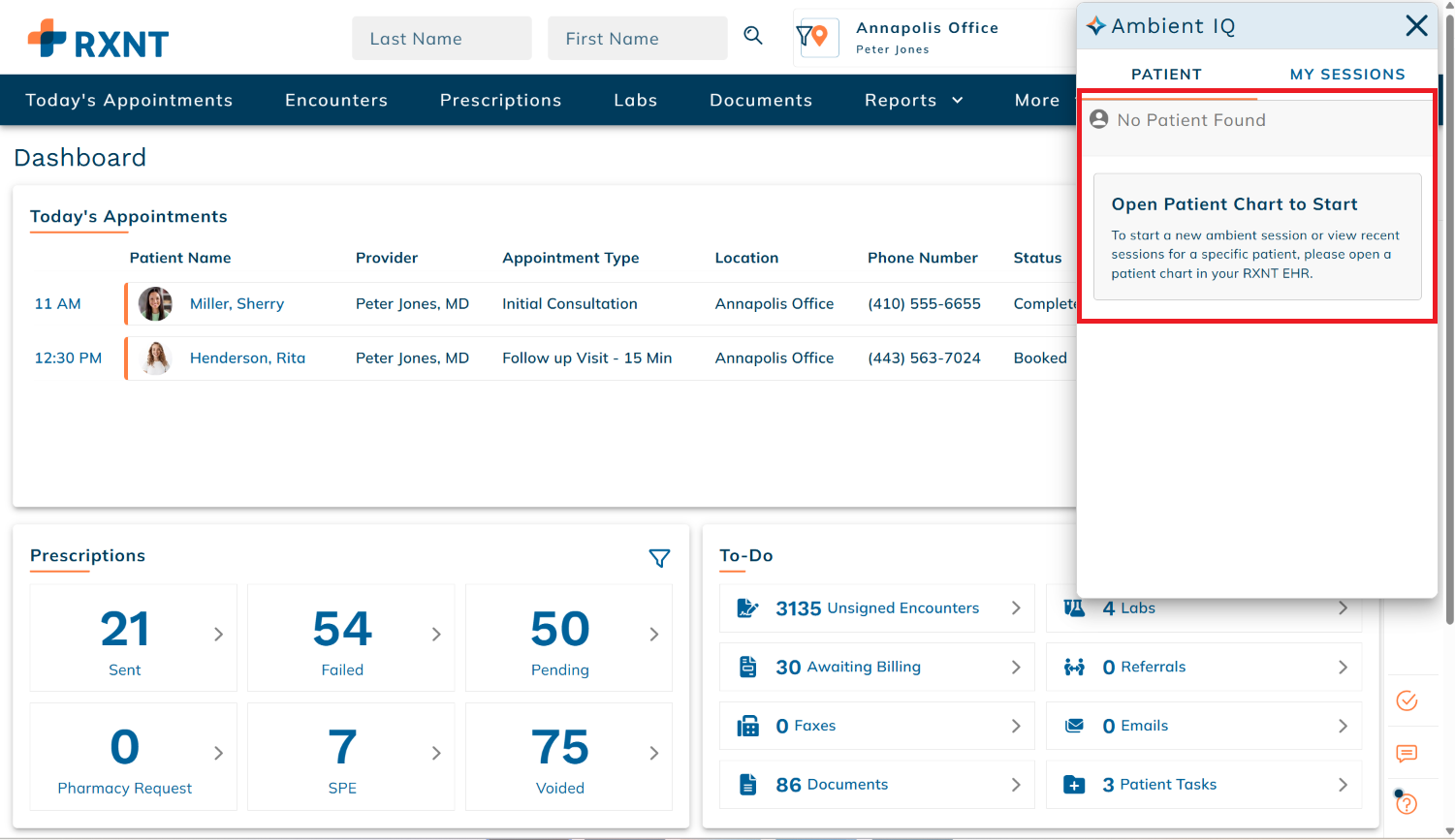Click the Last Name search field
This screenshot has width=1455, height=840.
tap(442, 39)
